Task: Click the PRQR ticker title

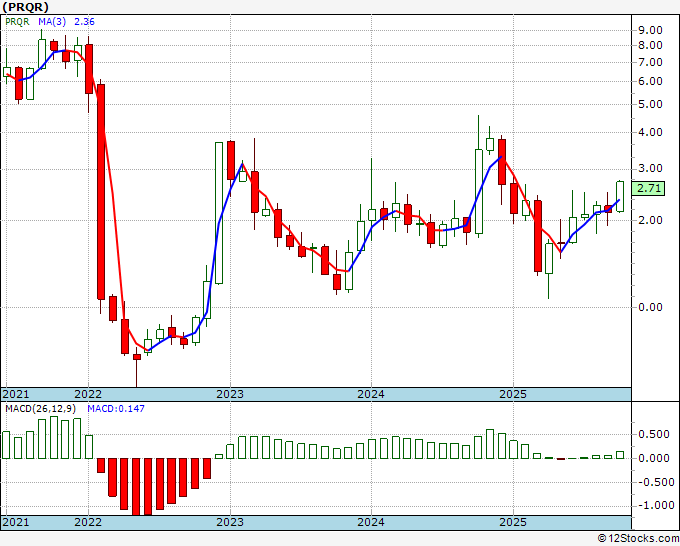Action: pyautogui.click(x=26, y=7)
